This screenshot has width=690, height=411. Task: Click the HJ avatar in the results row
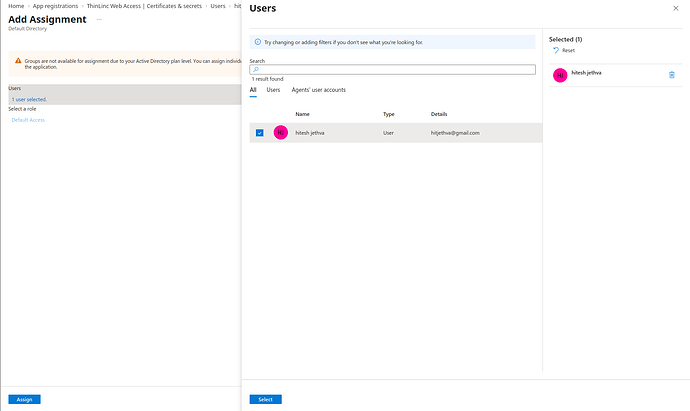[x=281, y=132]
